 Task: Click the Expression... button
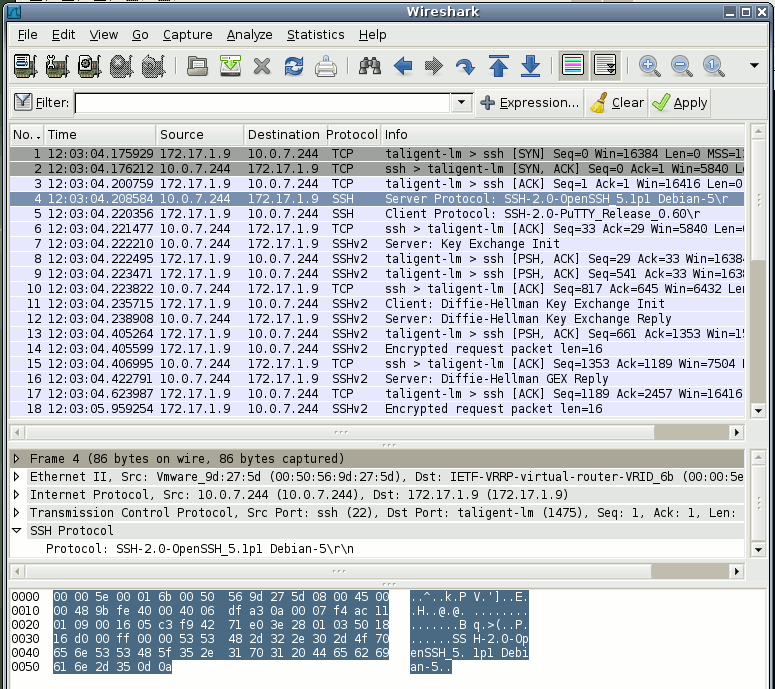[x=529, y=103]
